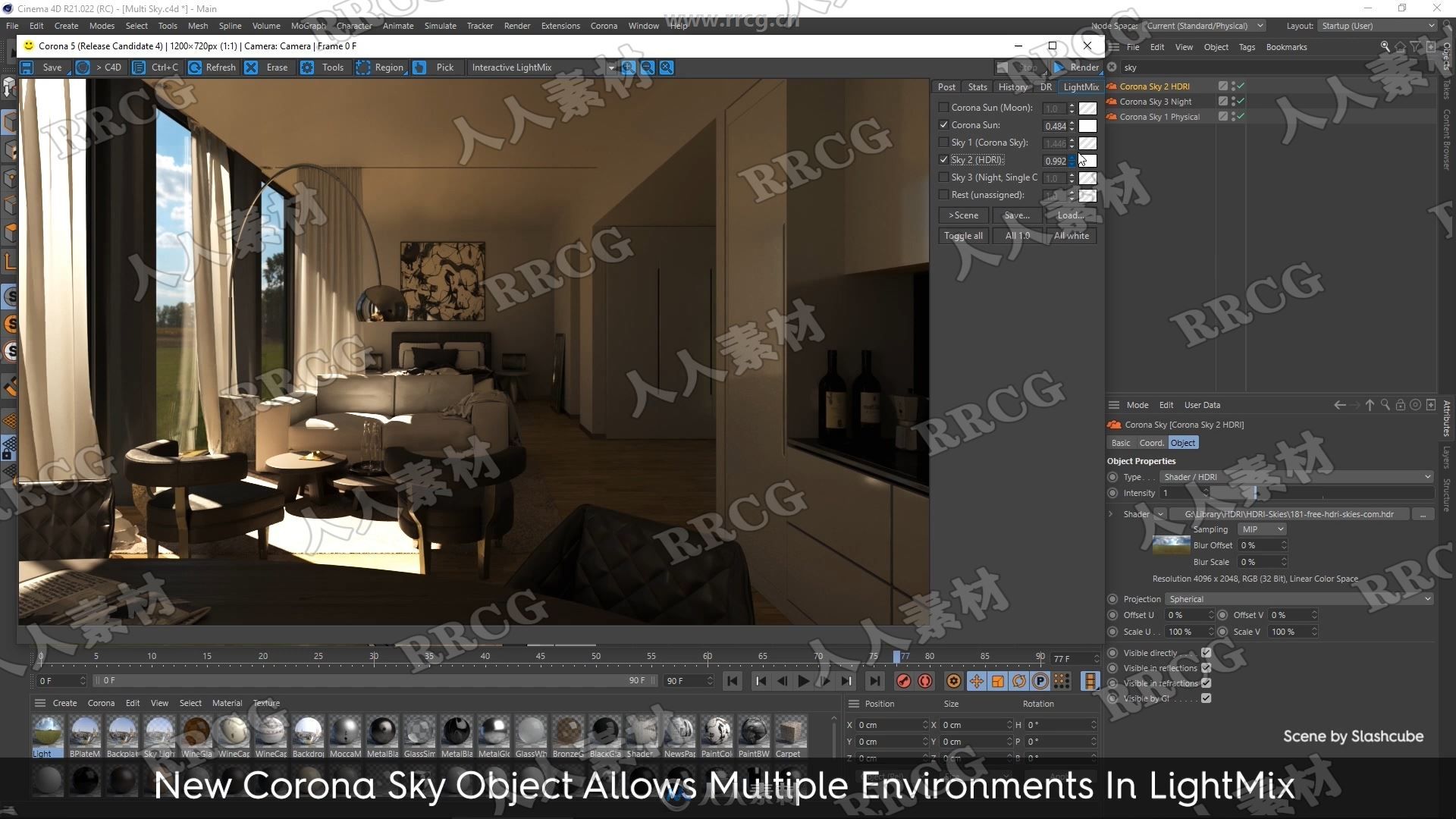
Task: Open Corona Sun color swatch
Action: pyautogui.click(x=1087, y=126)
